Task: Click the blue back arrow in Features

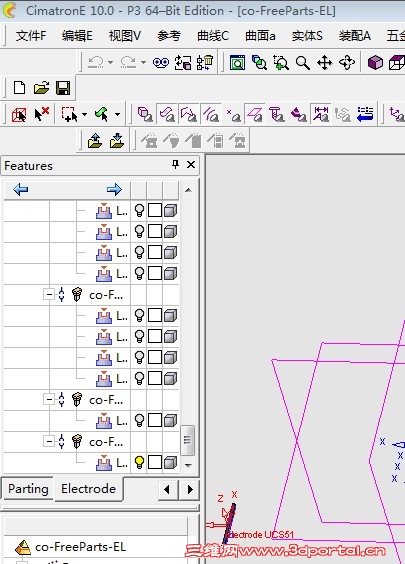Action: [21, 189]
